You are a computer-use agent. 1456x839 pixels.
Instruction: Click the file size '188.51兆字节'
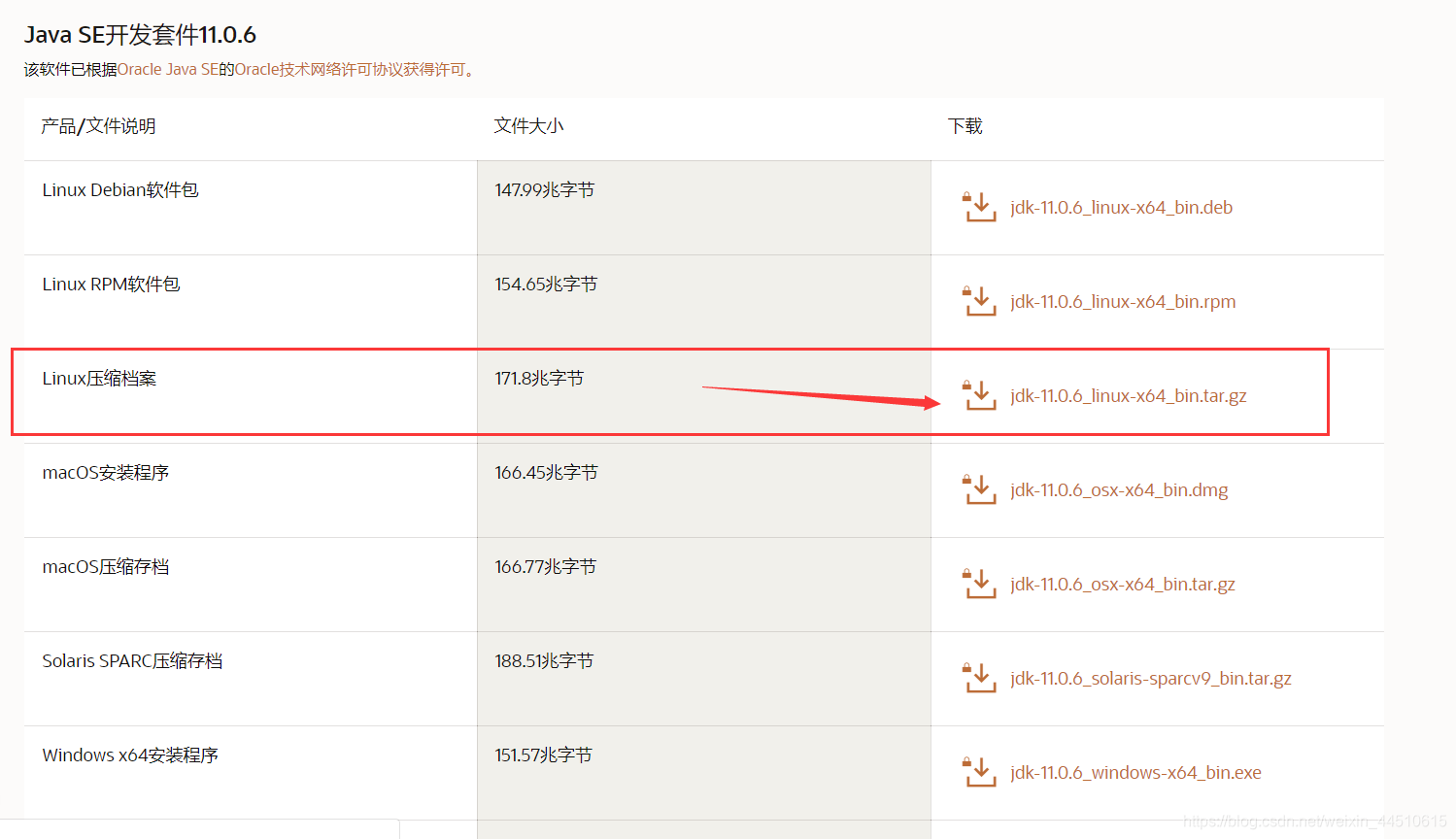tap(544, 661)
